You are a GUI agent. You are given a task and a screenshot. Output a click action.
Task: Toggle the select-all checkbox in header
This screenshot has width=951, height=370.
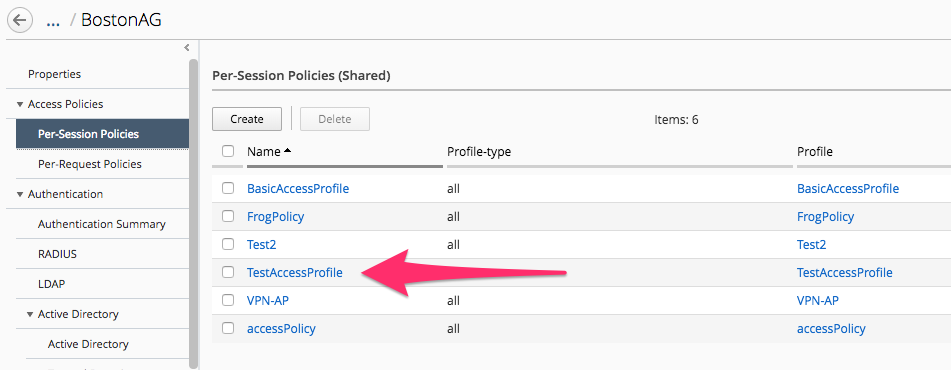click(228, 151)
